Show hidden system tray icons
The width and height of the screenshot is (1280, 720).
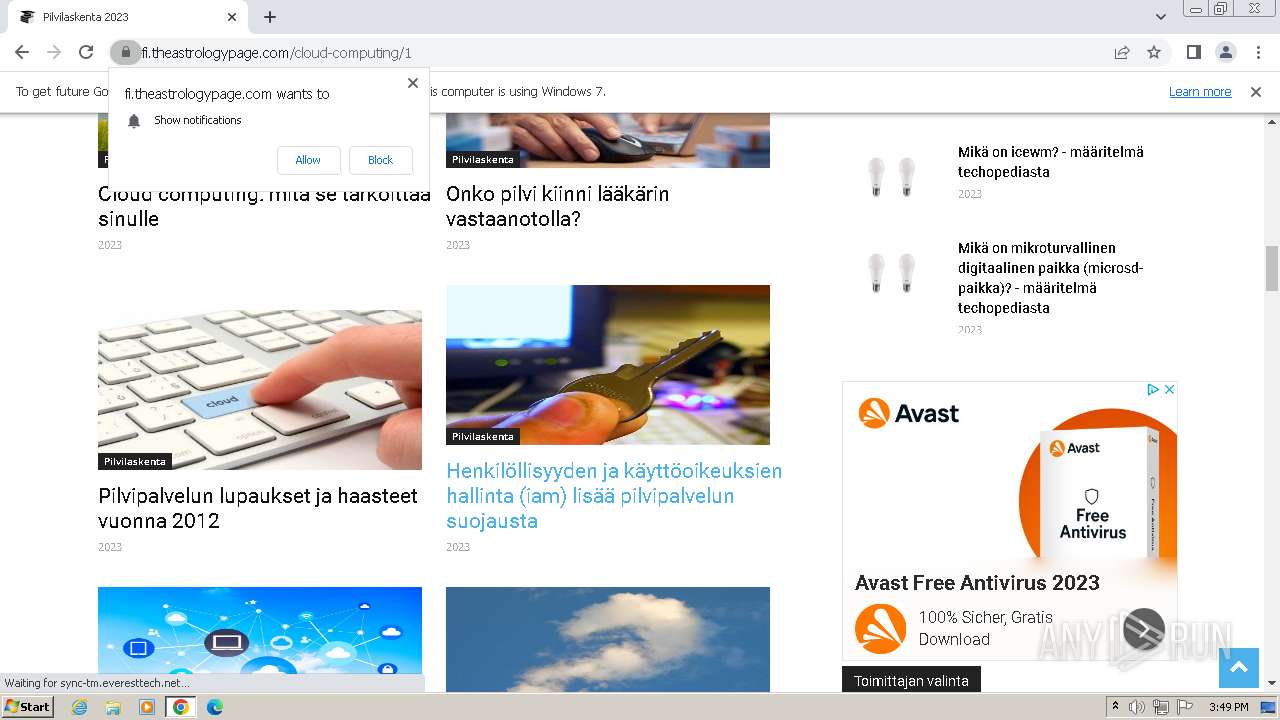tap(1115, 707)
